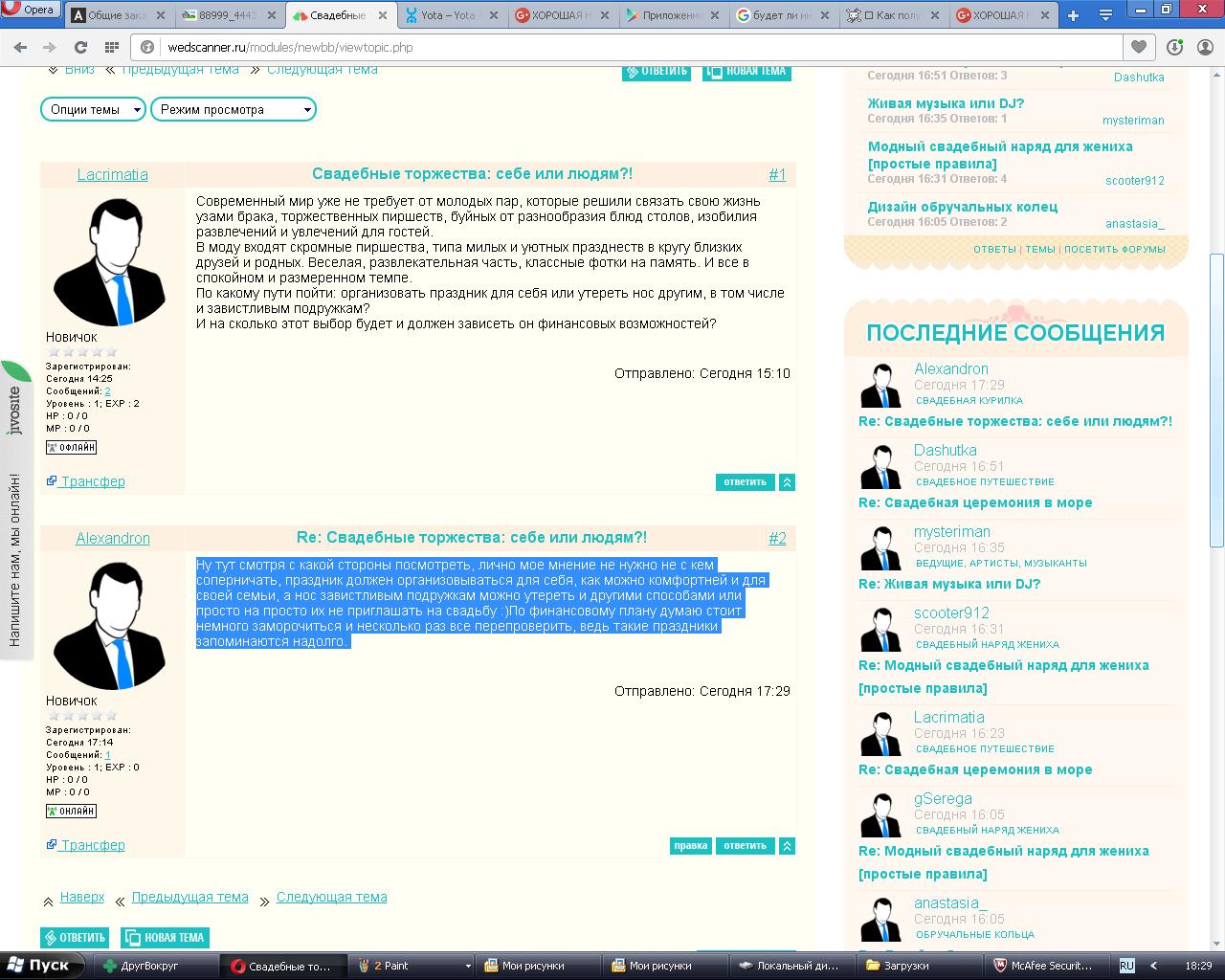Open a new tab with the plus button
Viewport: 1225px width, 980px height.
point(1073,15)
